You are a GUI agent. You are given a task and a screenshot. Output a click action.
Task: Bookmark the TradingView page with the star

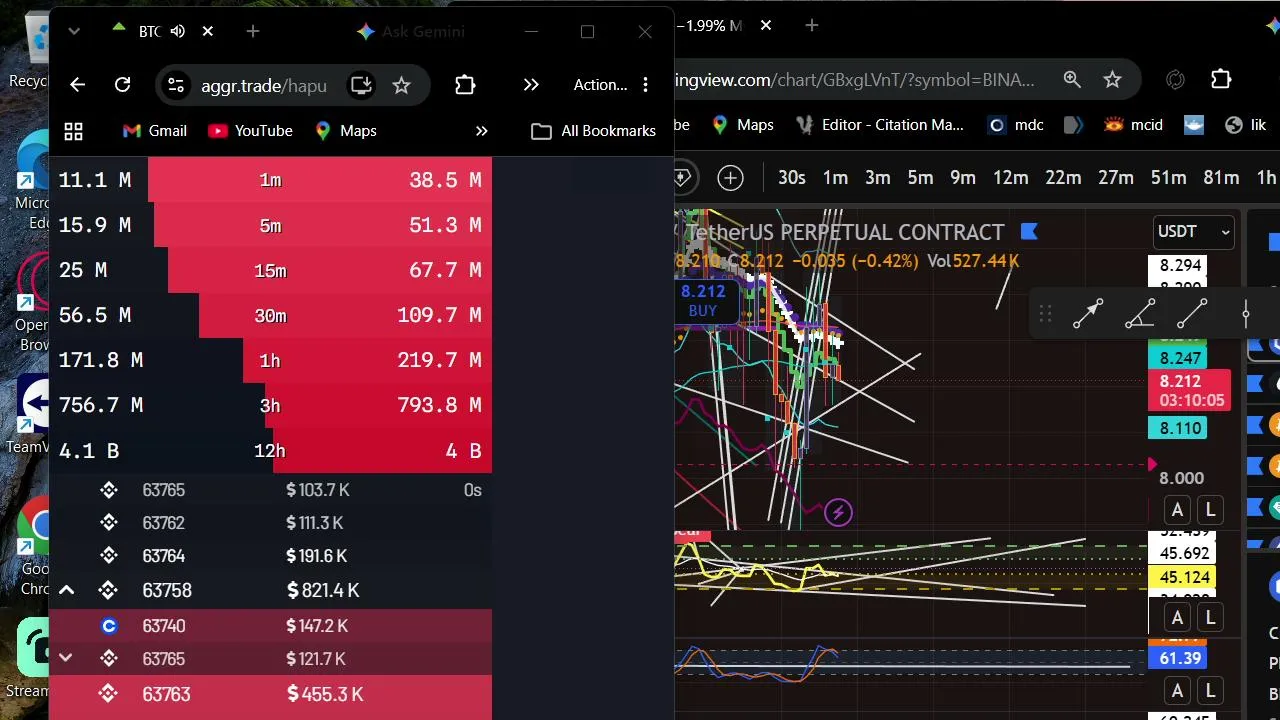(x=1112, y=79)
